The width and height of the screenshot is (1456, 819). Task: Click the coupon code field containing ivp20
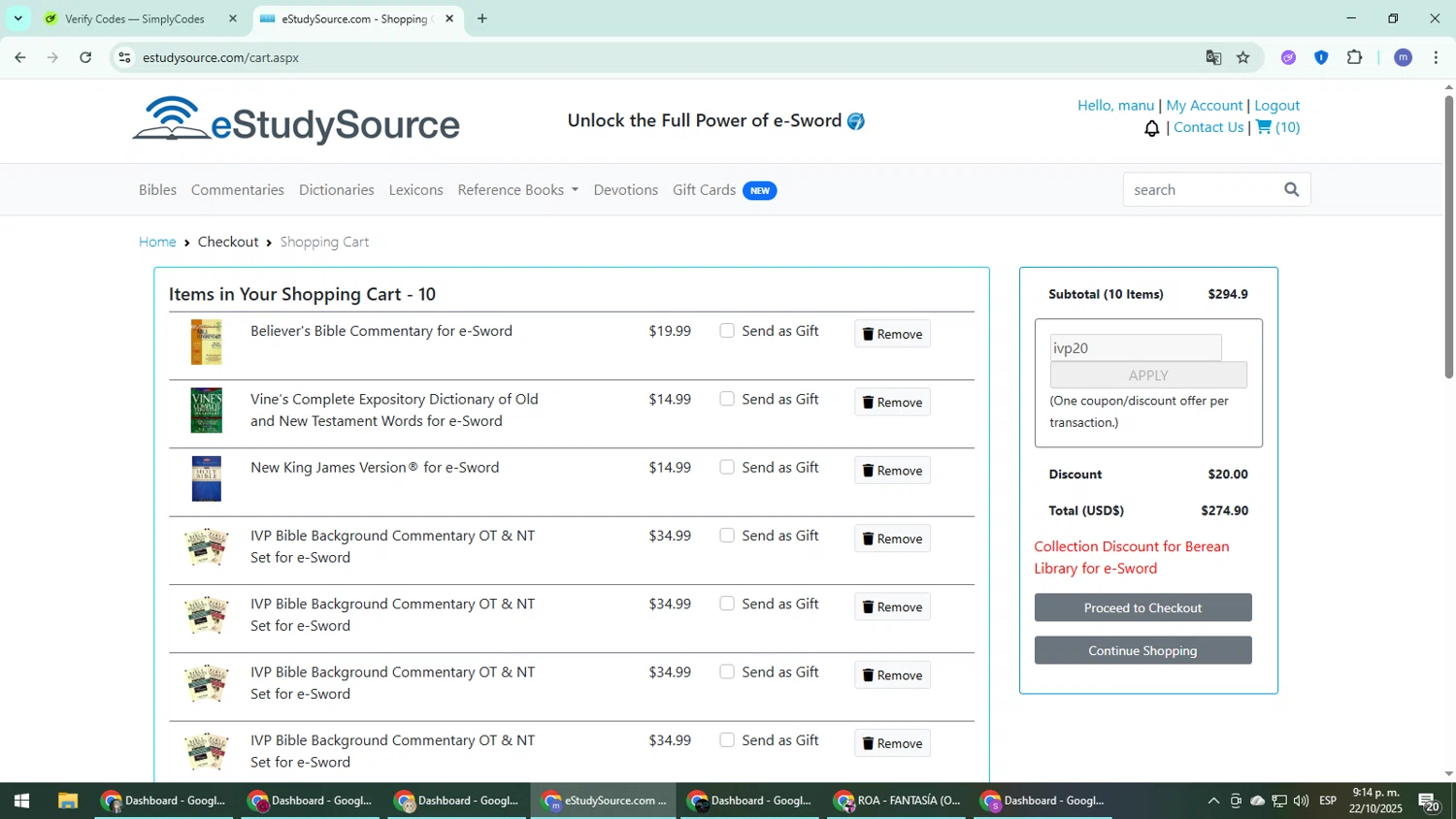click(1136, 347)
